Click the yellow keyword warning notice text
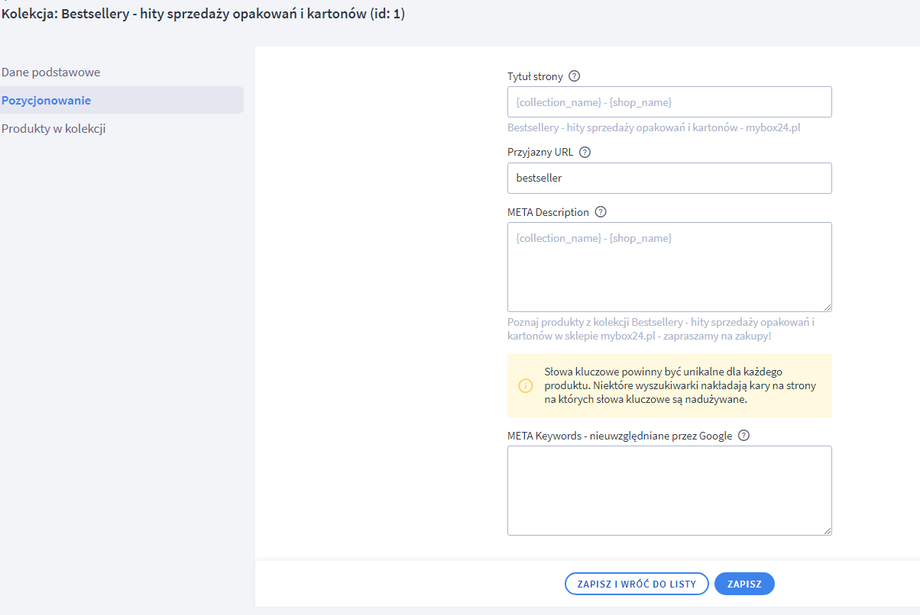Screen dimensions: 920x615 click(x=681, y=385)
